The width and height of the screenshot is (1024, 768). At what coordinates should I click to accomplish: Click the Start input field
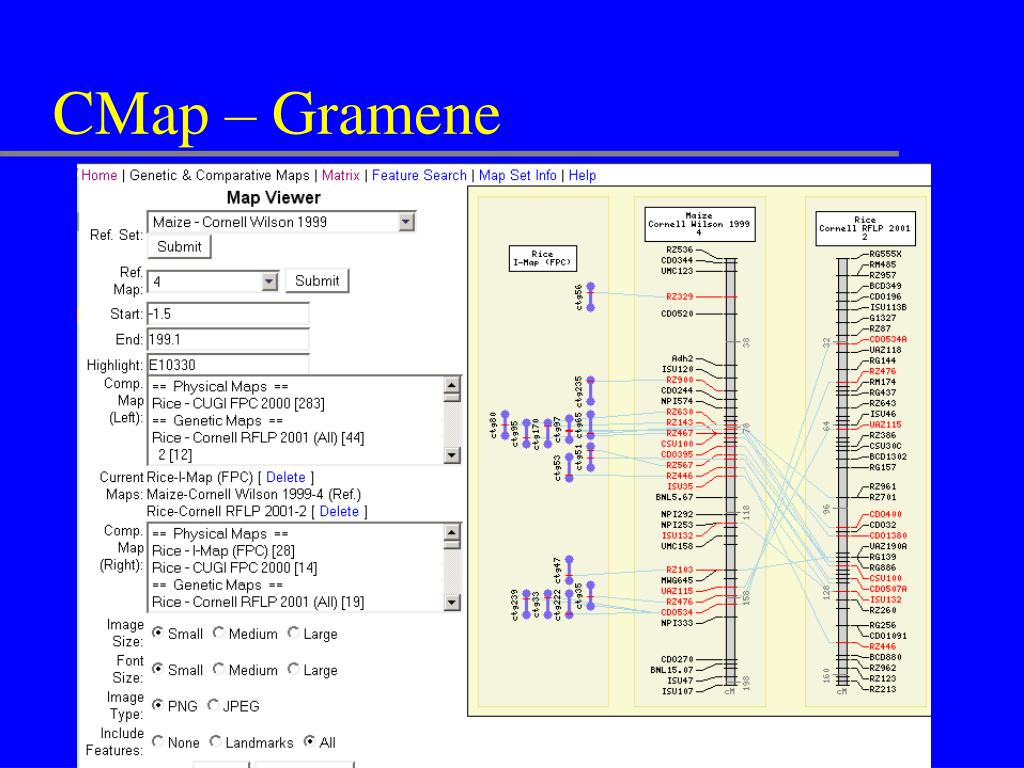pyautogui.click(x=228, y=314)
